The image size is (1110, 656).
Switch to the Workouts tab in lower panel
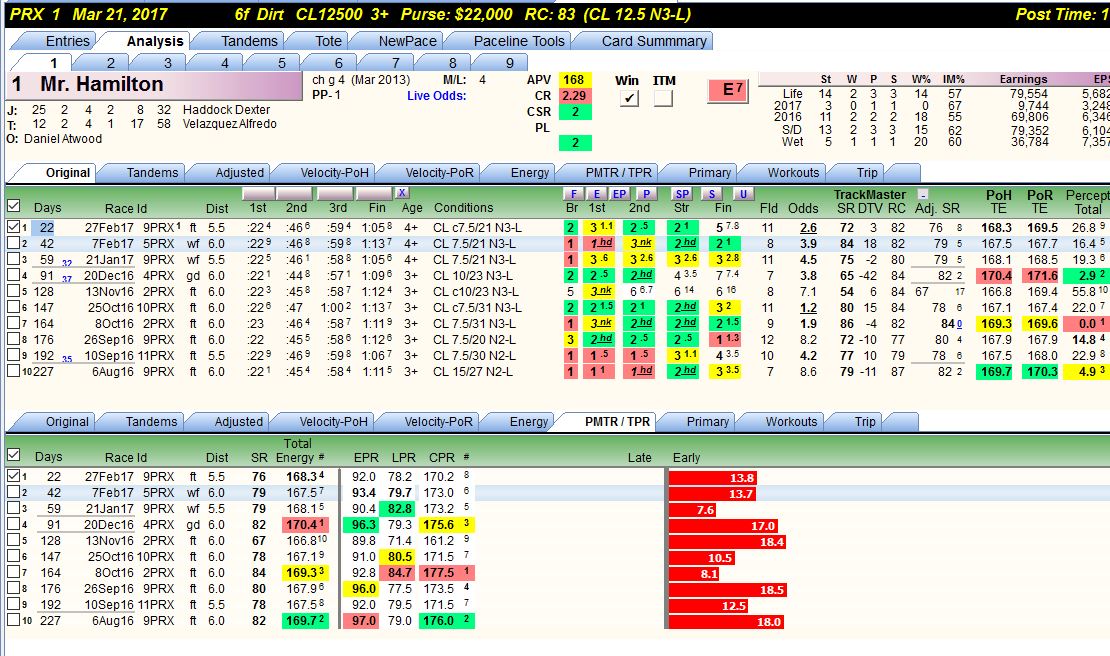click(791, 422)
